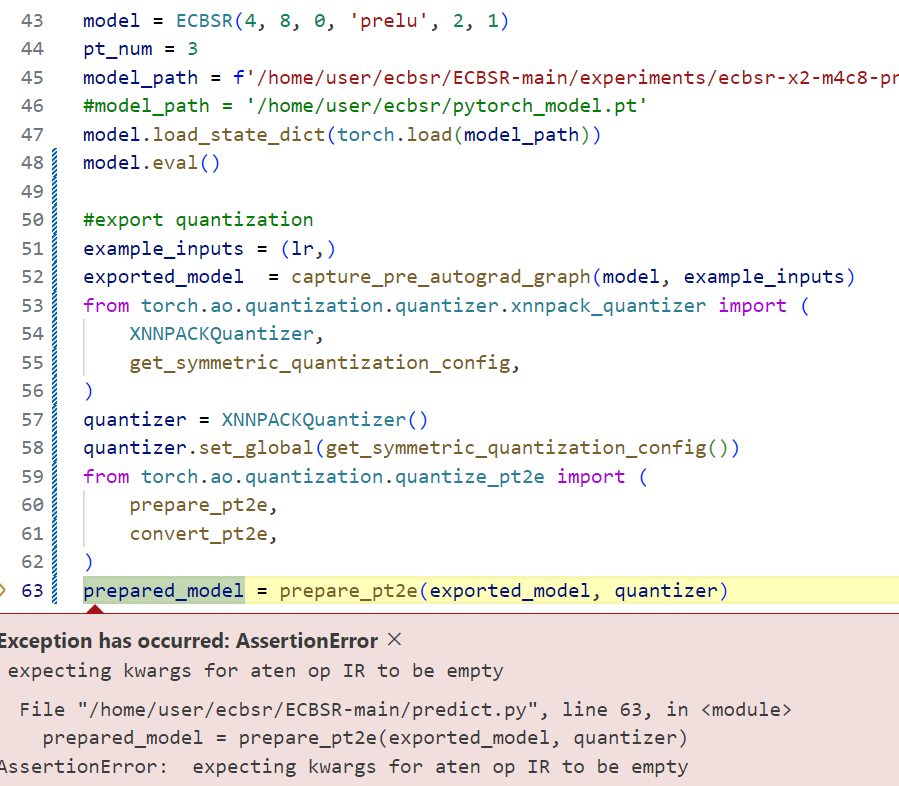Click line number 53 in the gutter
Image resolution: width=899 pixels, height=786 pixels.
pos(31,306)
